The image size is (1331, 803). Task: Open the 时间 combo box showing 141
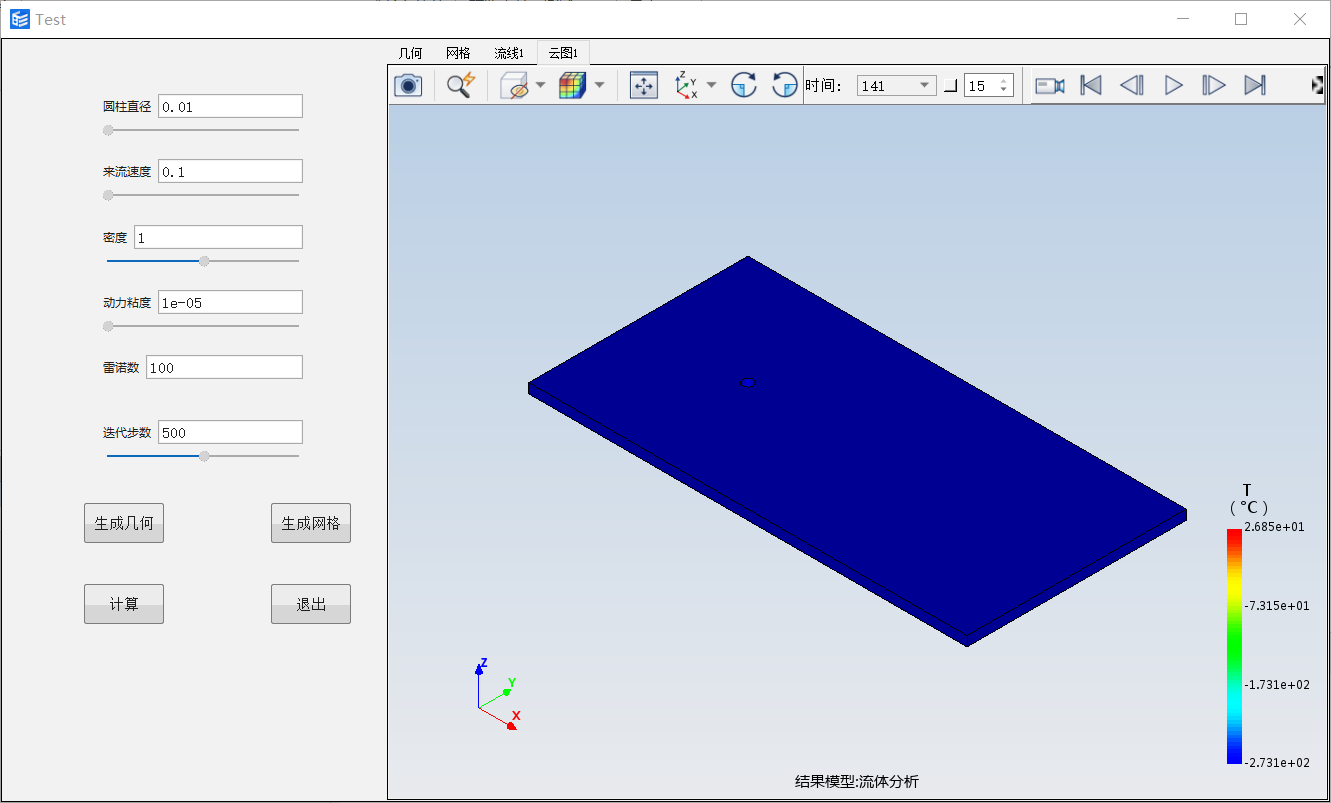(x=896, y=86)
